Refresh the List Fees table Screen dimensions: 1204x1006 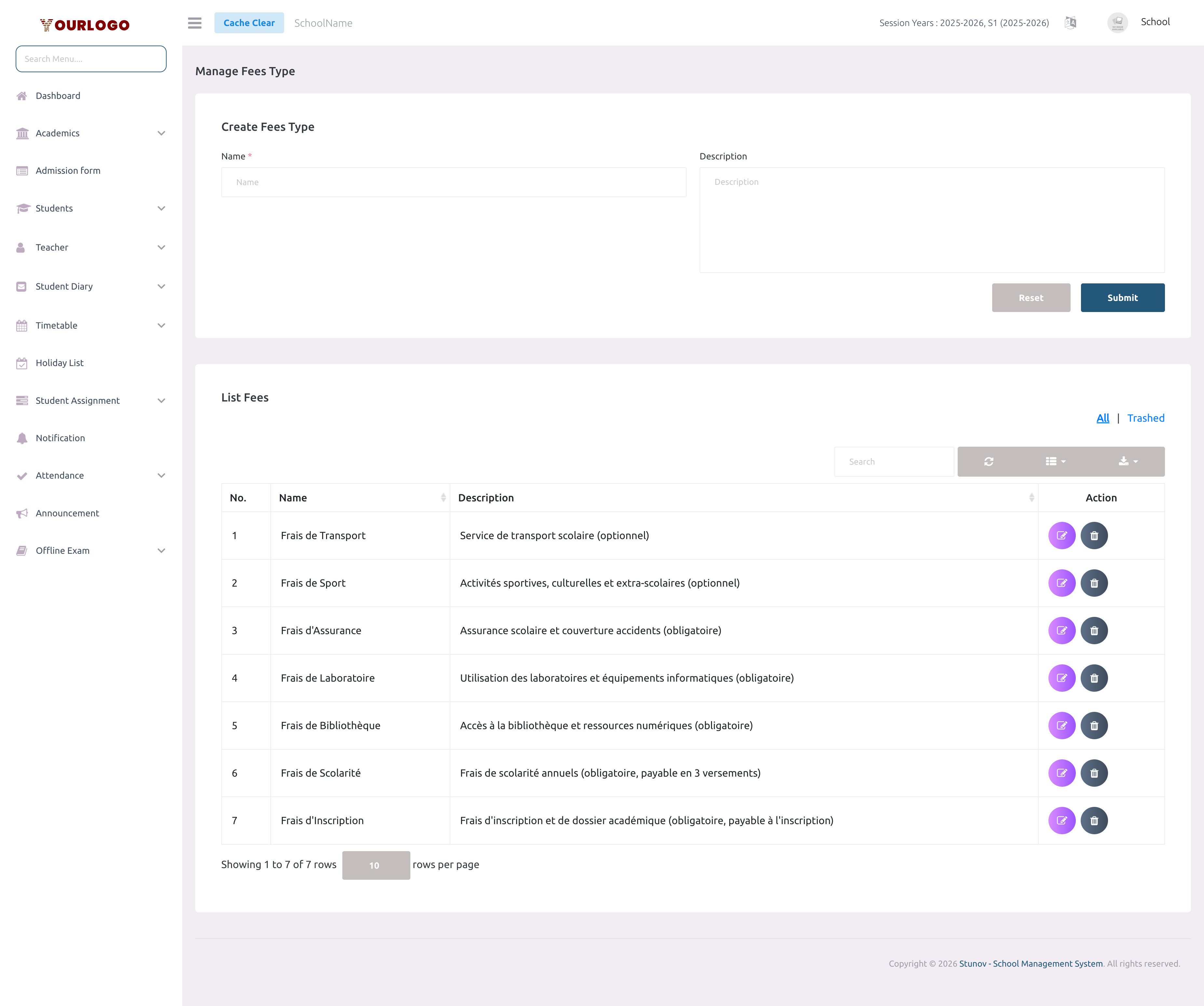[x=989, y=461]
